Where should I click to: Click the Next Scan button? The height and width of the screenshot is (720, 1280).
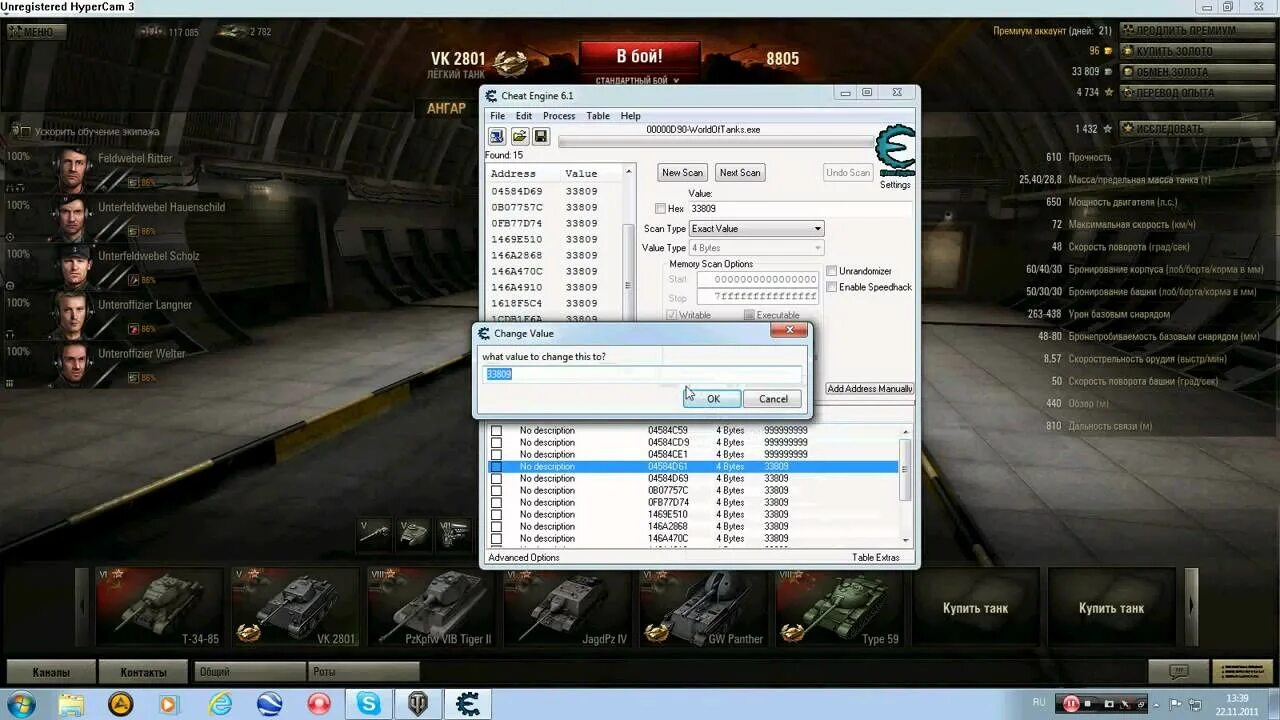(x=740, y=173)
